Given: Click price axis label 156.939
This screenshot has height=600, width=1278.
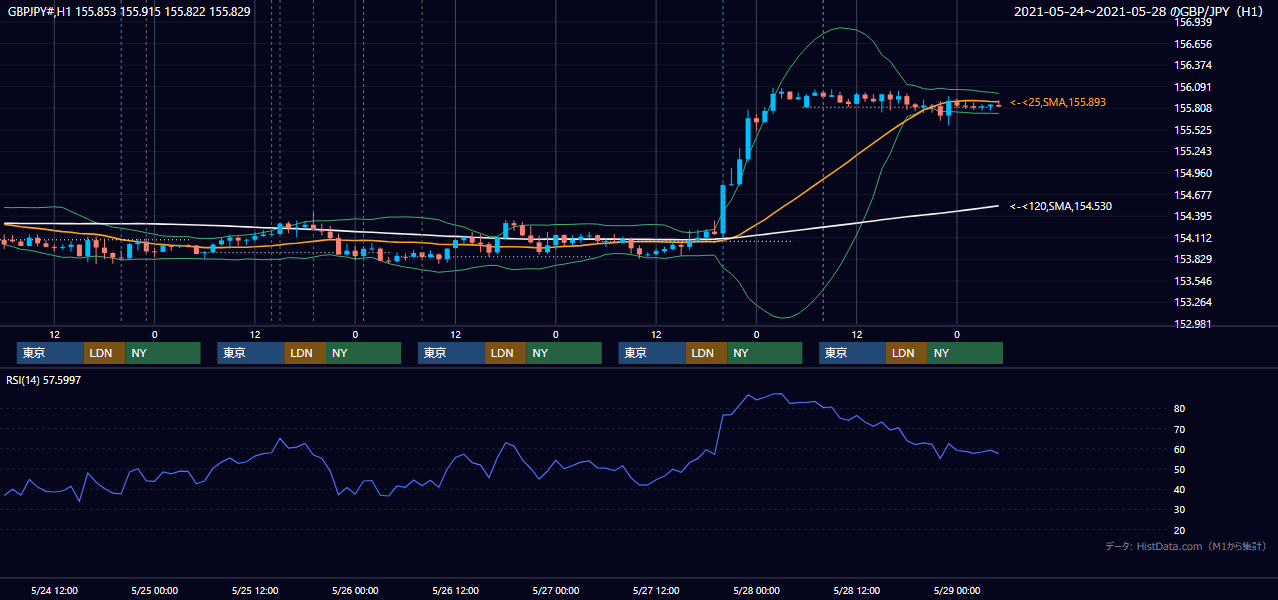Looking at the screenshot, I should point(1193,22).
